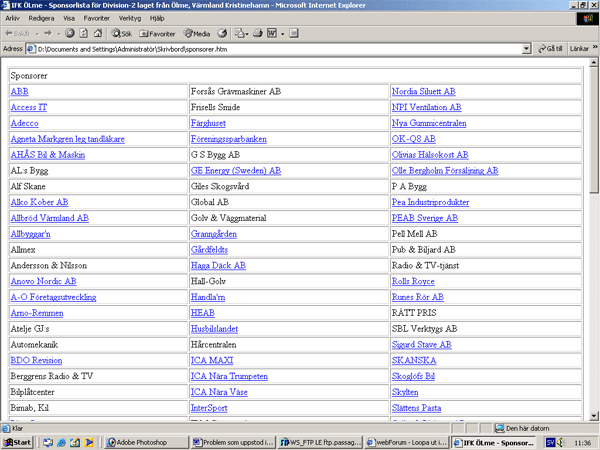The height and width of the screenshot is (450, 600).
Task: Open the Favoriter menu
Action: coord(96,18)
